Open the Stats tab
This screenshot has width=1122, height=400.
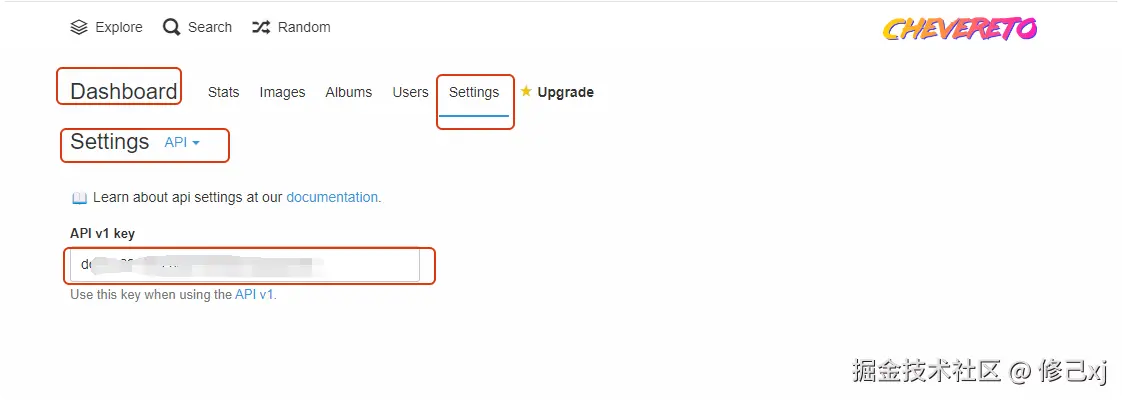(x=223, y=92)
